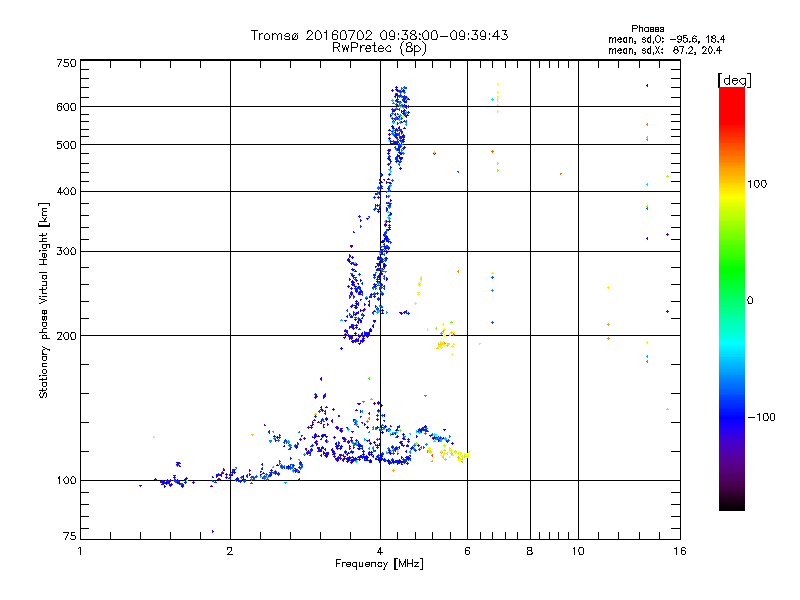Click the "mean, sd,O: -95.6, 18.4" text

click(666, 39)
